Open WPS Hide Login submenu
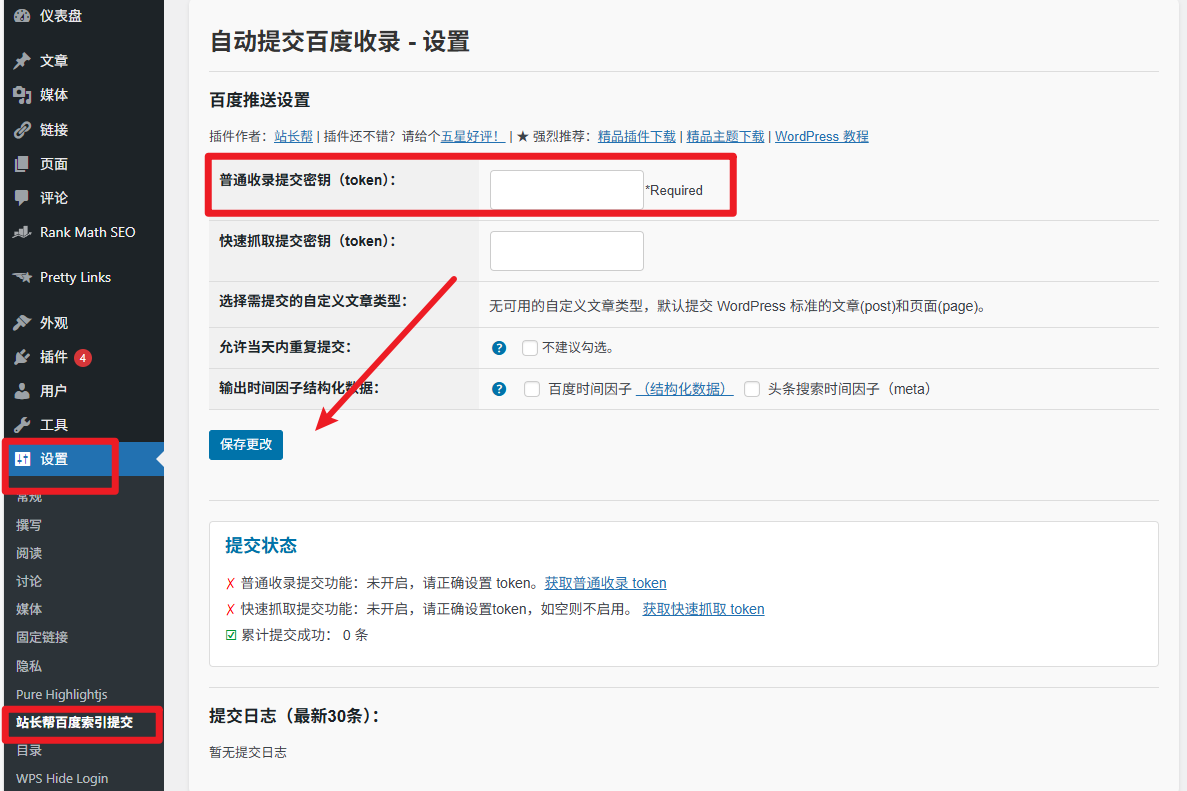Image resolution: width=1187 pixels, height=791 pixels. pos(62,778)
